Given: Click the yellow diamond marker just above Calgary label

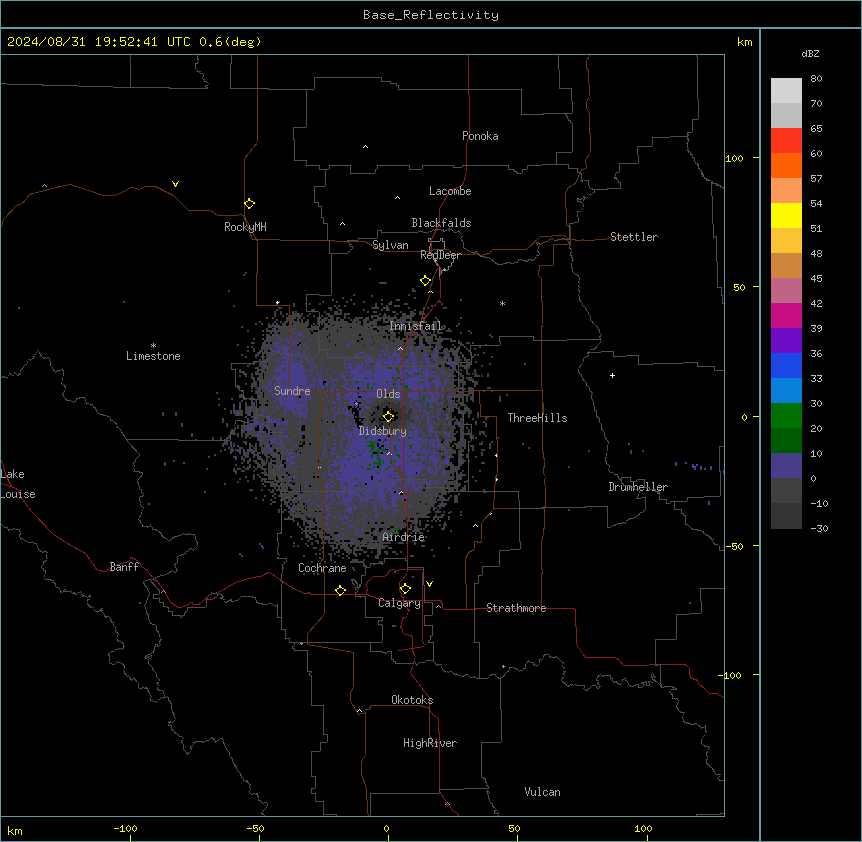Looking at the screenshot, I should [x=405, y=589].
